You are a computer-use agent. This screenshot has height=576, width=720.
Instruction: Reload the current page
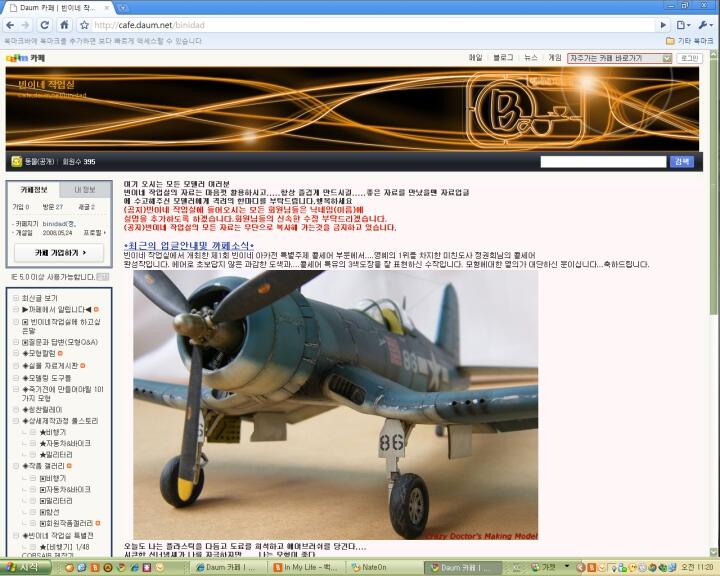[x=46, y=24]
